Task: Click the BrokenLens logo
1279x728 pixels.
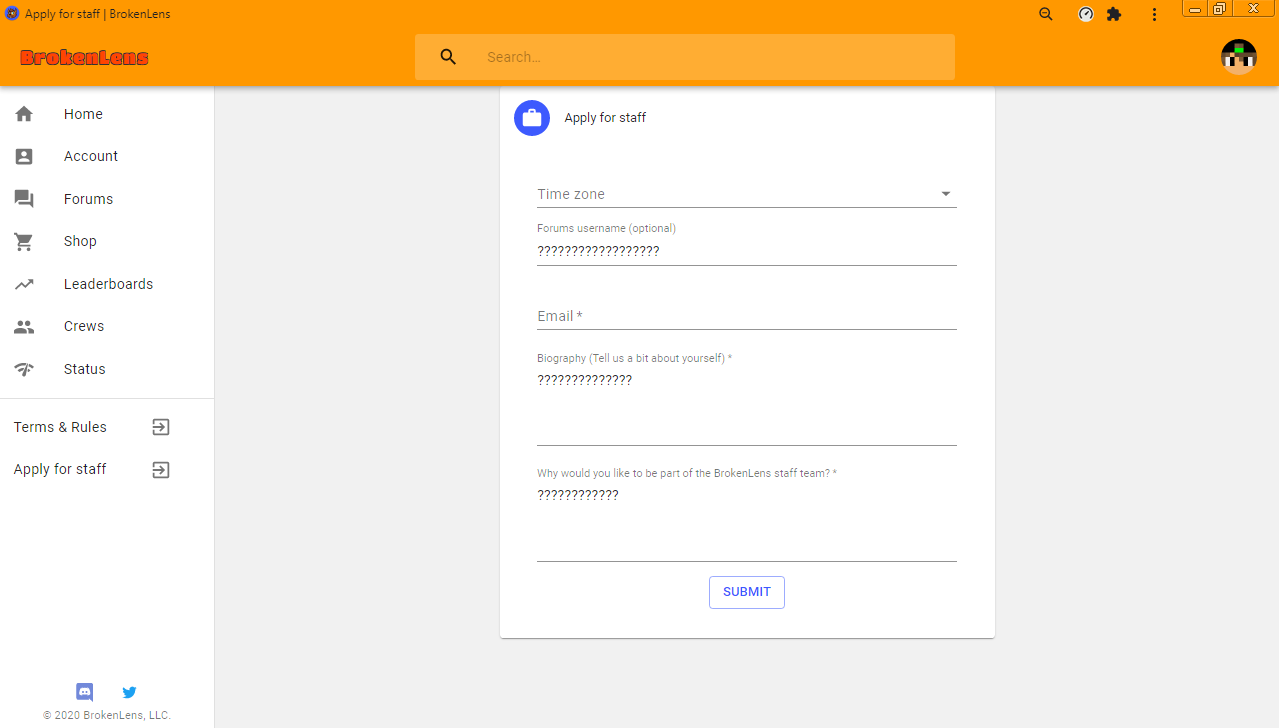Action: 84,58
